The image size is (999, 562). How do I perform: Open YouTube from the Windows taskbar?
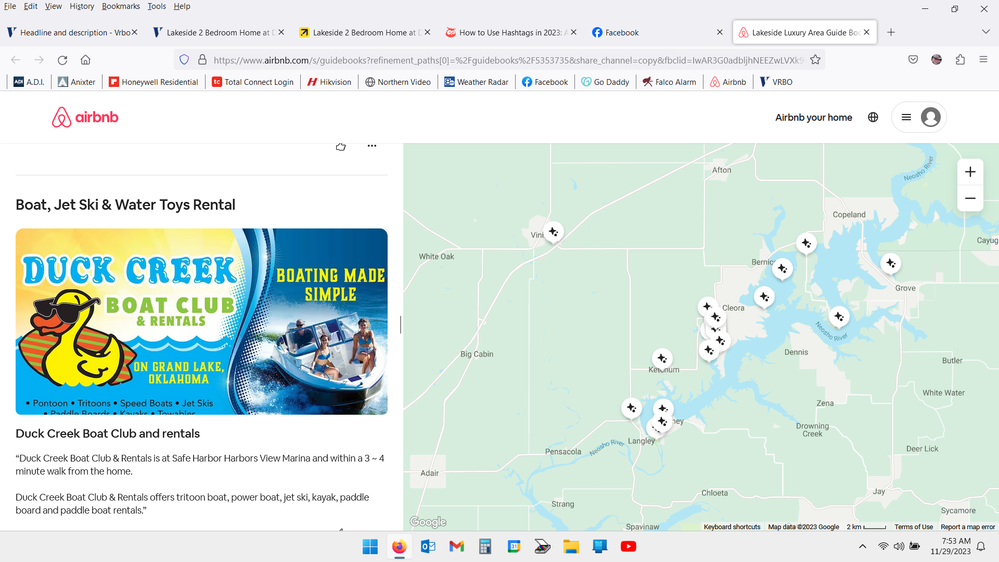point(628,546)
